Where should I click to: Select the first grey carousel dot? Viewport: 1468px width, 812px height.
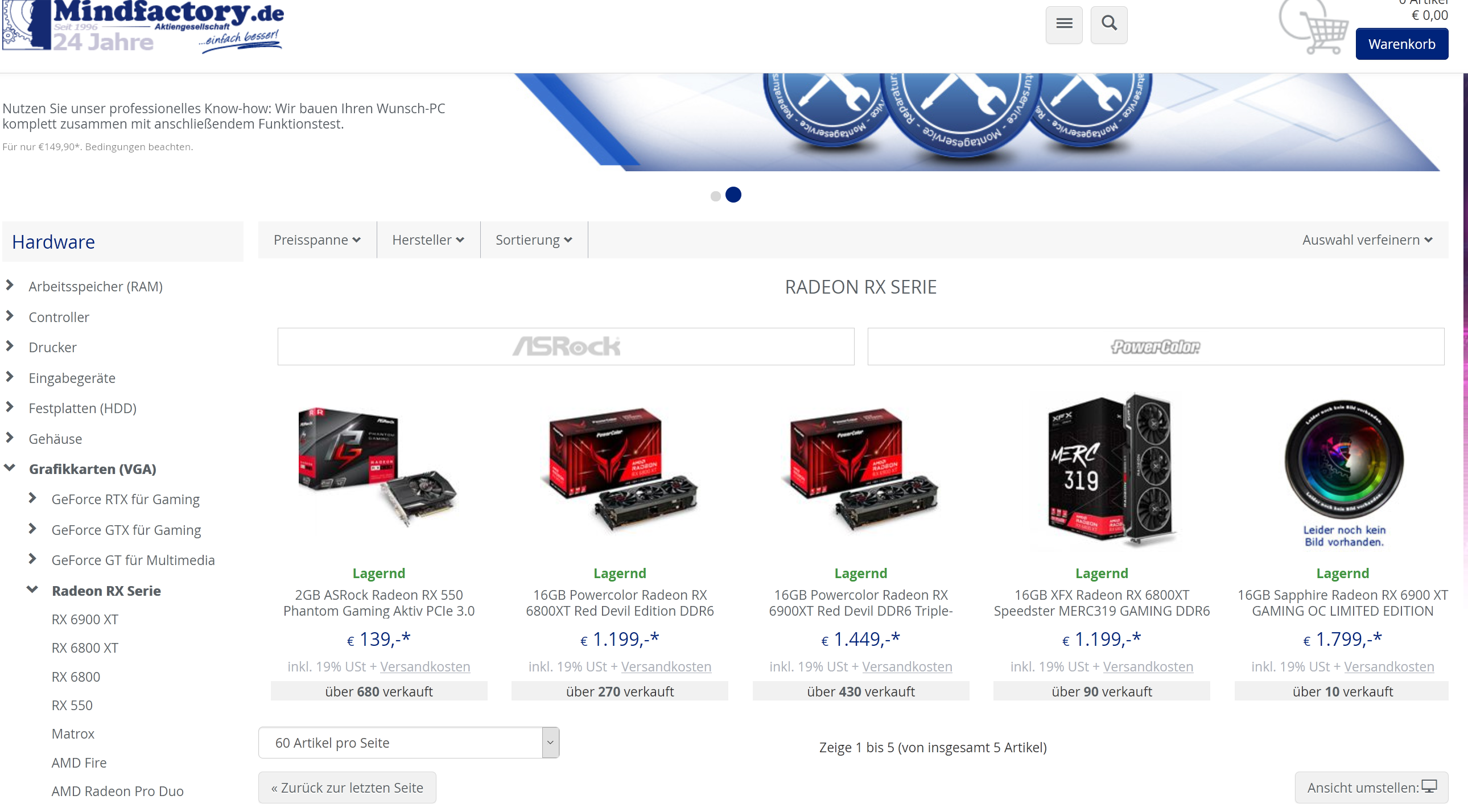tap(715, 196)
